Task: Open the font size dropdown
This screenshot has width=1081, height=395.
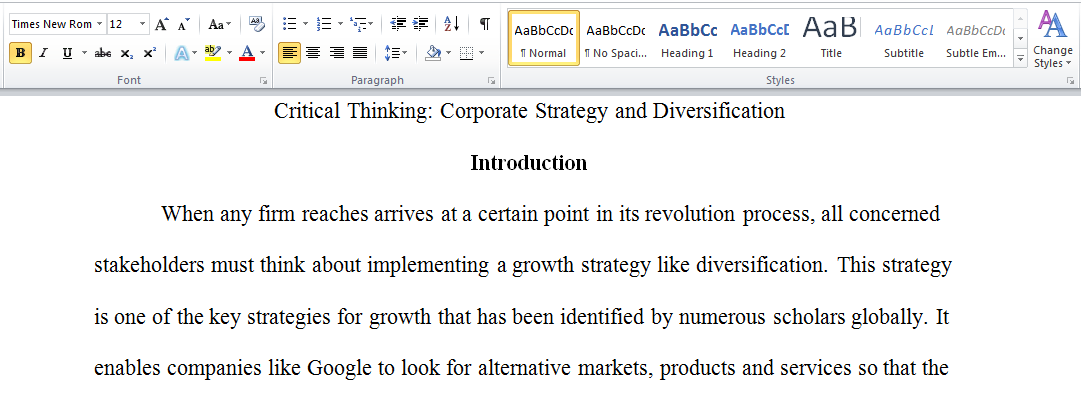Action: coord(143,24)
